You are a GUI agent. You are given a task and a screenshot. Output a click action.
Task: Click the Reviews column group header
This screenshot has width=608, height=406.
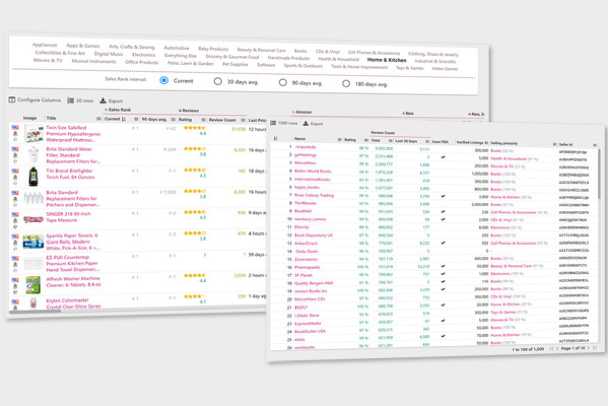pyautogui.click(x=189, y=111)
